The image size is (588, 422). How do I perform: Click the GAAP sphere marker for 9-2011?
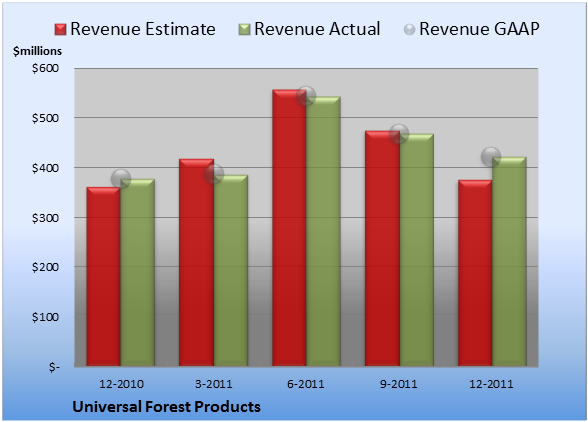399,134
